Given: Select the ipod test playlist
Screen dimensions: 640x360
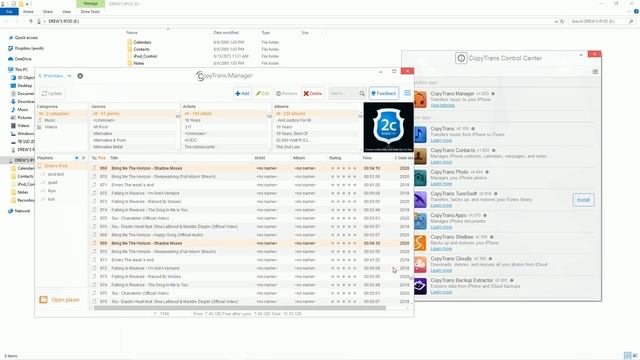Looking at the screenshot, I should pyautogui.click(x=56, y=174).
